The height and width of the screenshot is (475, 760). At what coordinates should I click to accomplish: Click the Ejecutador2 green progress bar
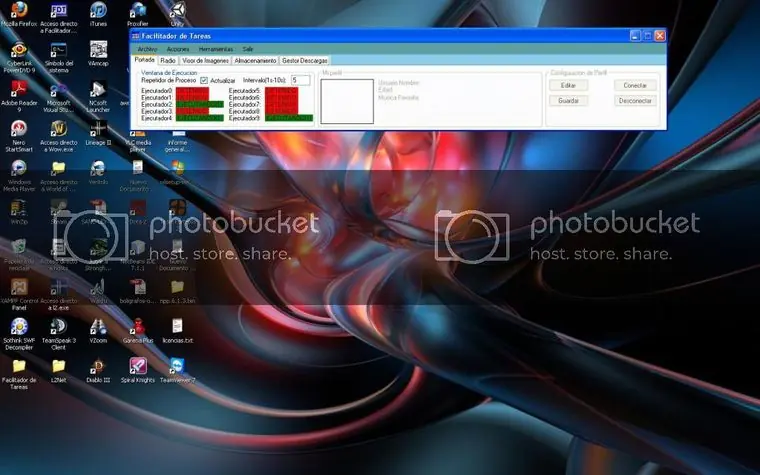(x=200, y=104)
